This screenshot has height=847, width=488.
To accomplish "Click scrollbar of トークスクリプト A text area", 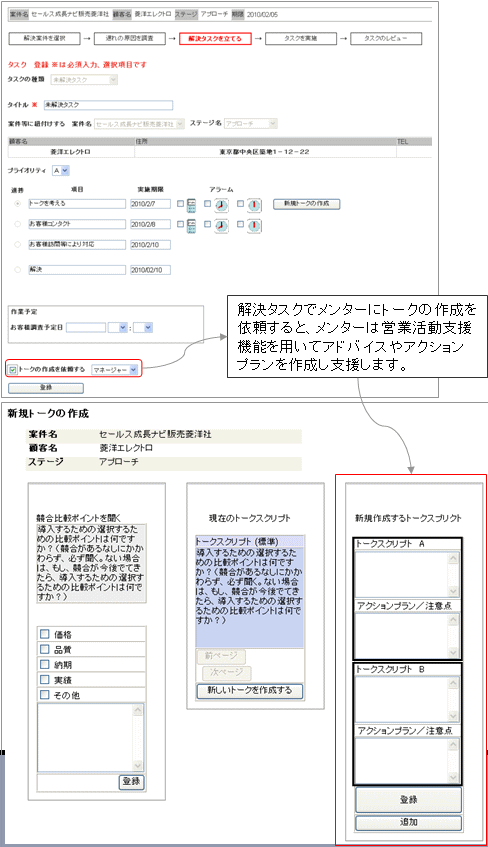I will [453, 574].
